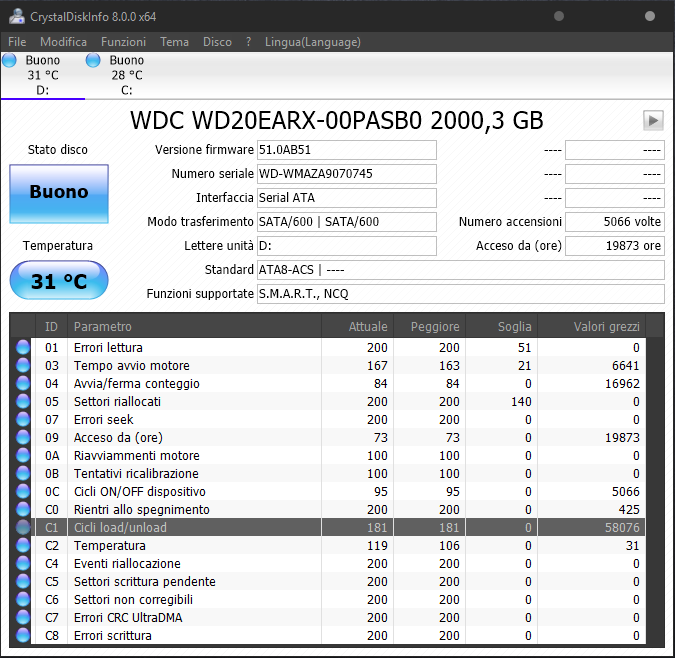Screen dimensions: 675x658
Task: Click the Interfaccia Serial ATA field
Action: [347, 198]
